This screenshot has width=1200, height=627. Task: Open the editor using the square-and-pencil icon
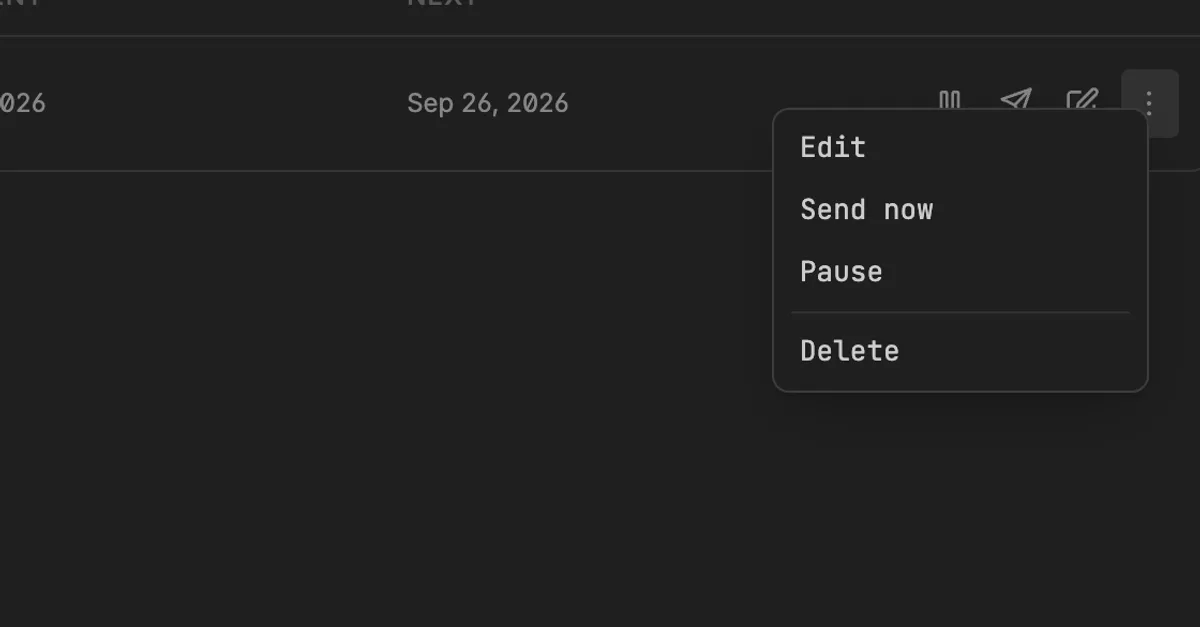1082,100
